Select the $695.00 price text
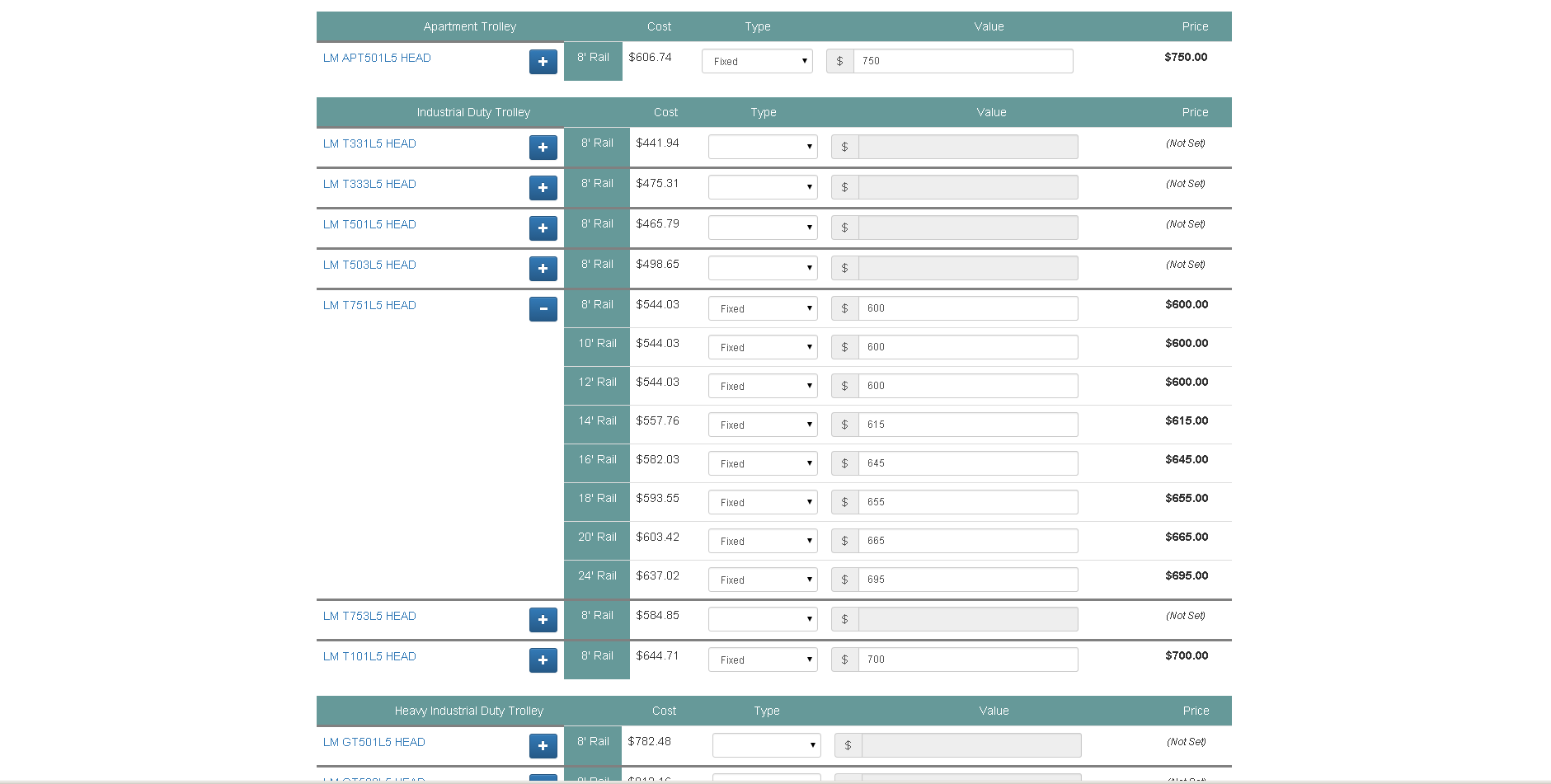 (1187, 575)
